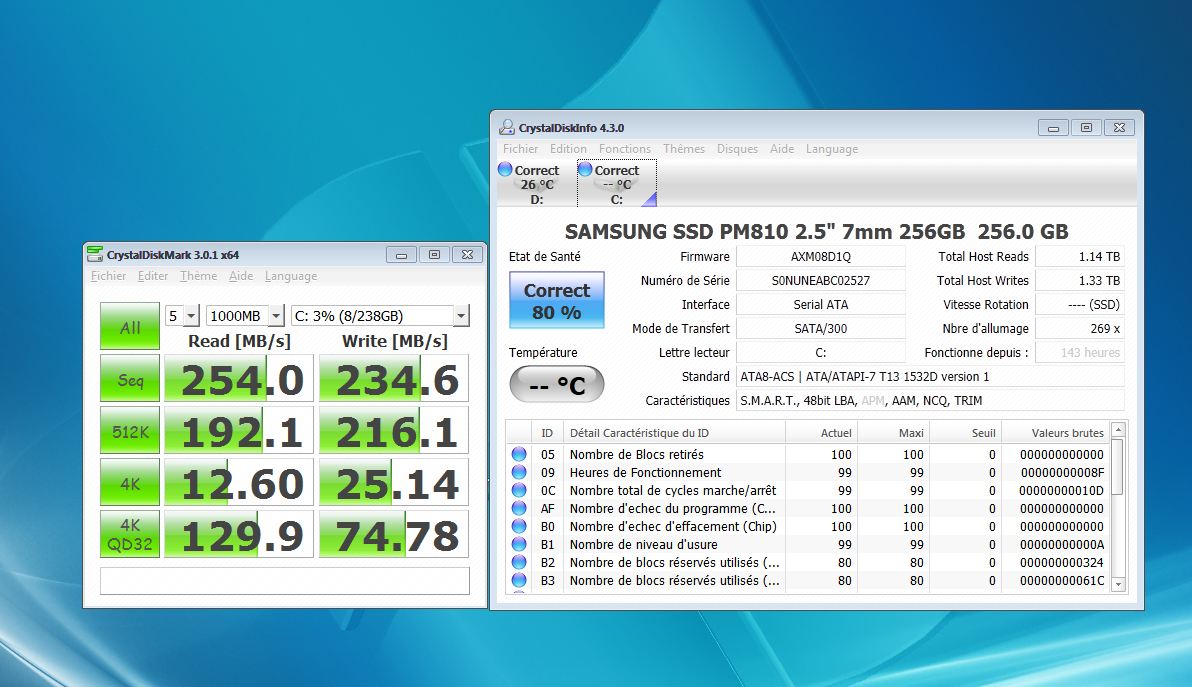The width and height of the screenshot is (1192, 687).
Task: Click the CrystalDiskInfo title bar icon
Action: pyautogui.click(x=507, y=127)
